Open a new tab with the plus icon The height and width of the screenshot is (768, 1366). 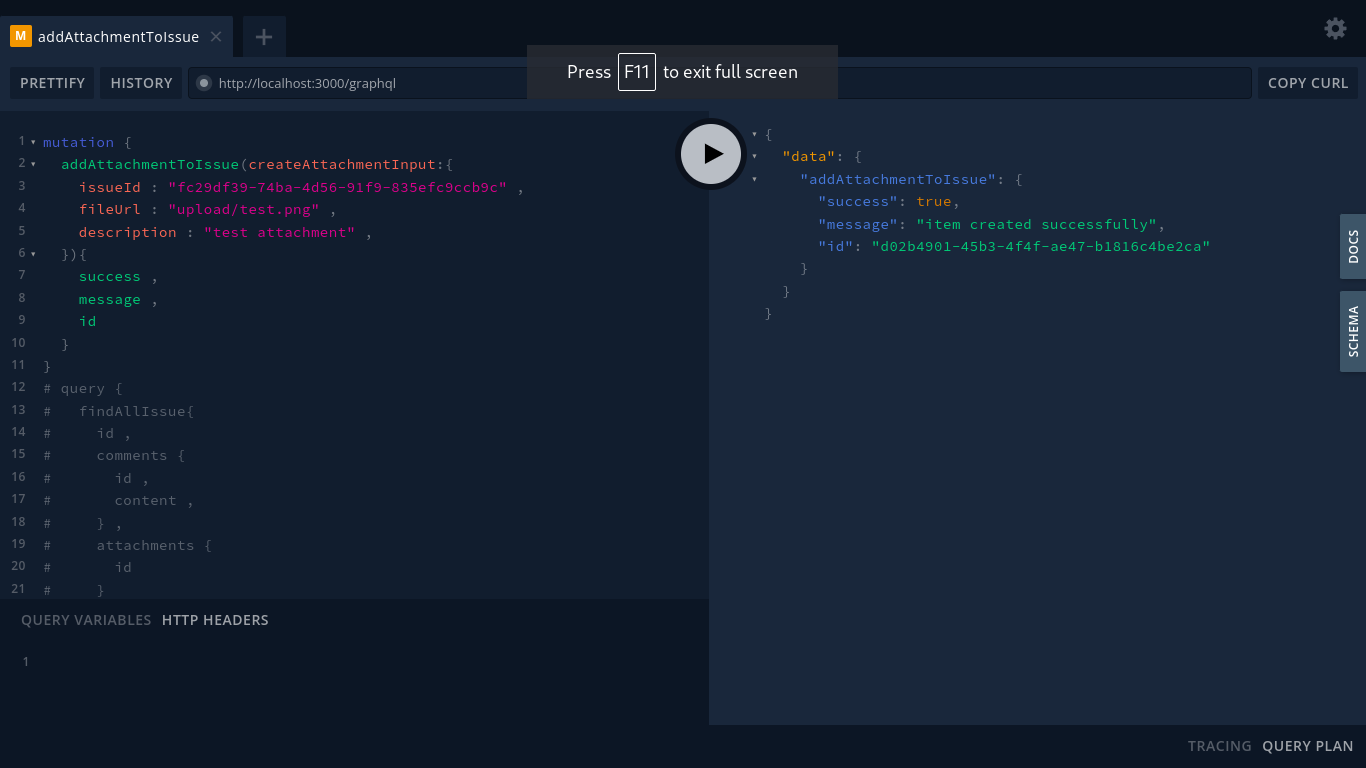coord(263,36)
